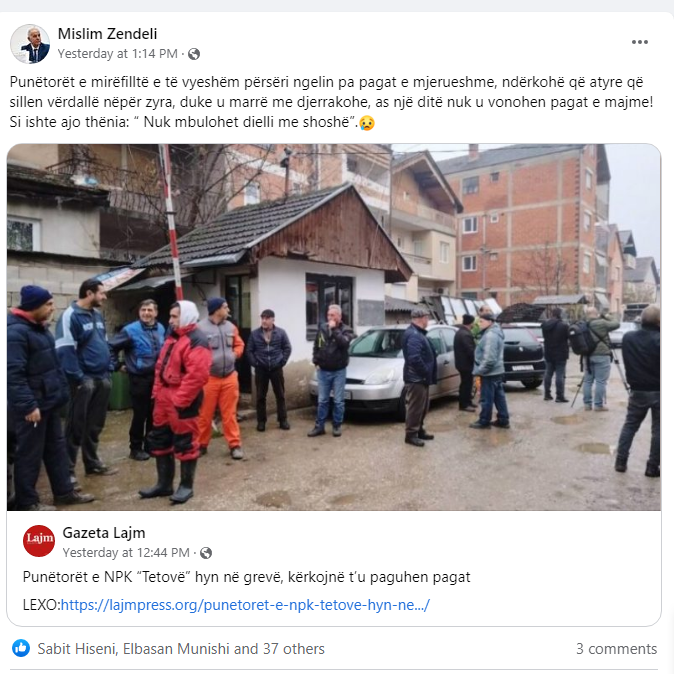Show list of Sabit Hiseni and 37 others
The image size is (674, 674).
[181, 649]
